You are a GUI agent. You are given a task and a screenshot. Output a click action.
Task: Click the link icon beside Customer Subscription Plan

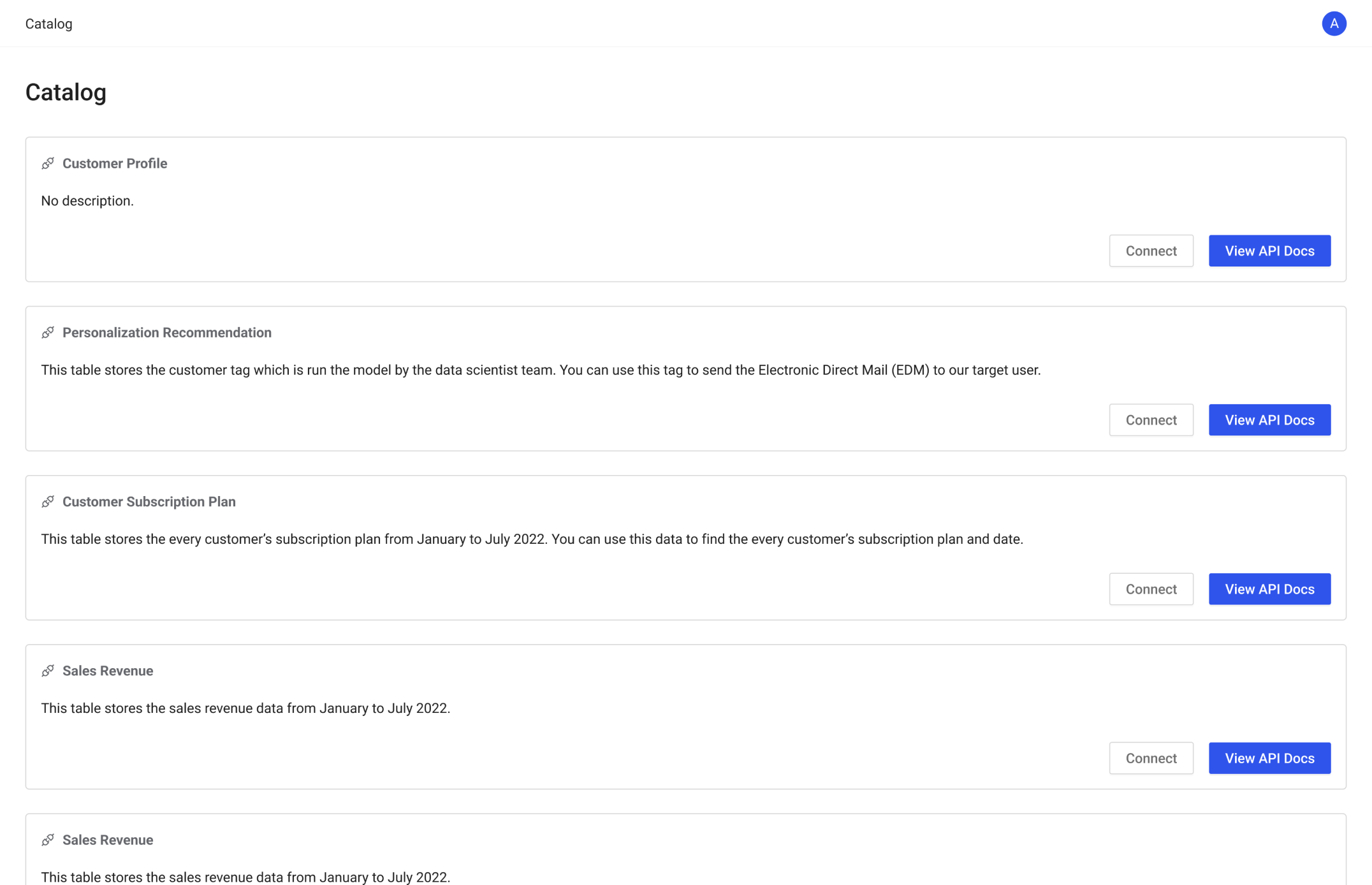coord(48,502)
